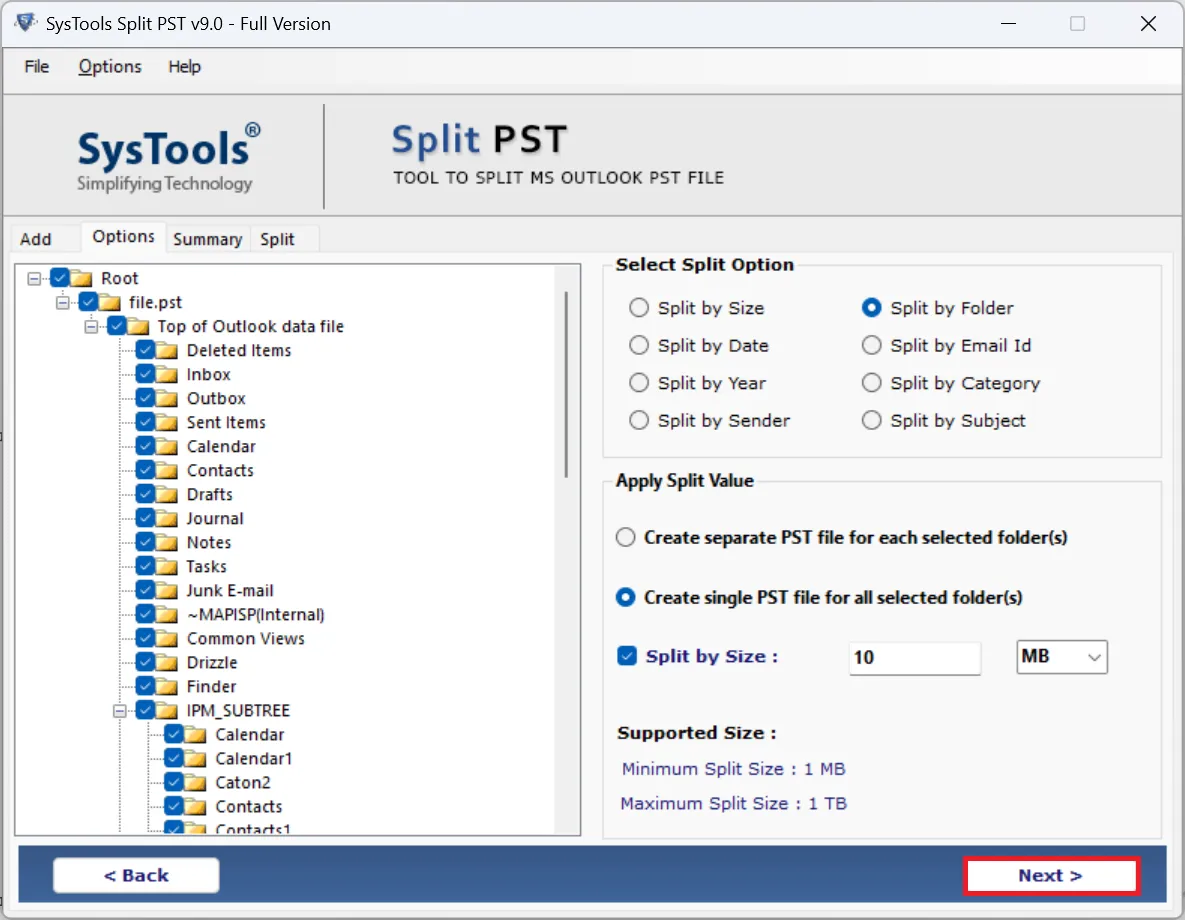Click the Caton2 folder icon under IPM_SUBTREE
Screen dimensions: 1185x920
(x=196, y=782)
